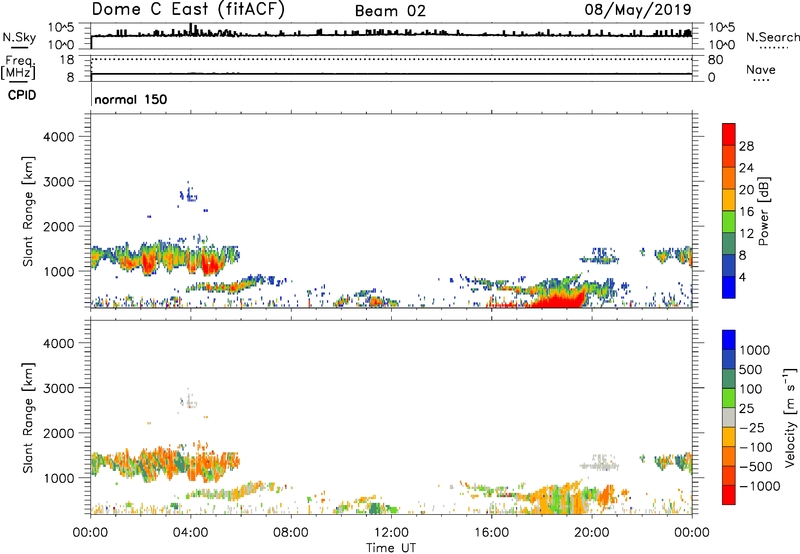The height and width of the screenshot is (554, 800).
Task: Click the 'Time UT' axis title
Action: point(391,548)
